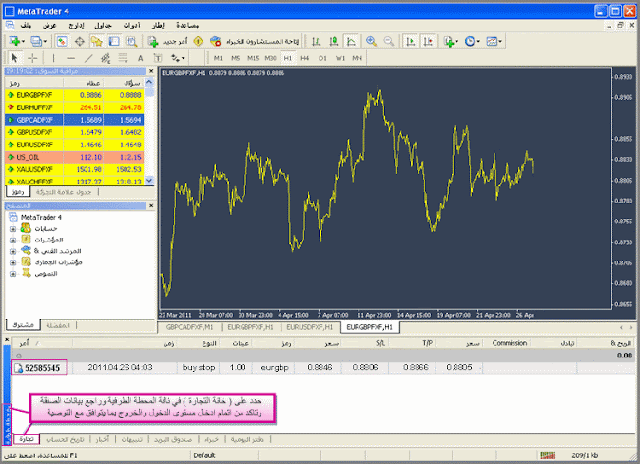Select the Fibonacci retracement tool
Viewport: 640px width, 464px height.
[x=123, y=58]
